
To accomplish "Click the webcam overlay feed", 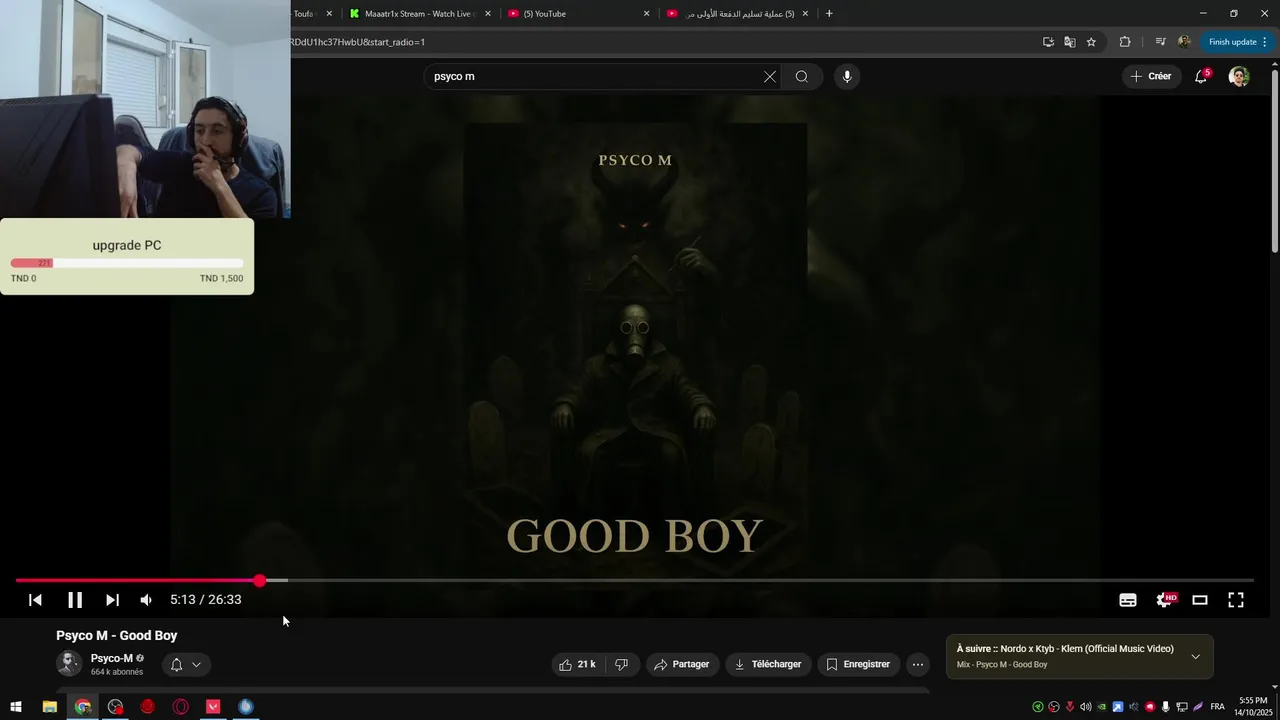I will pos(145,109).
